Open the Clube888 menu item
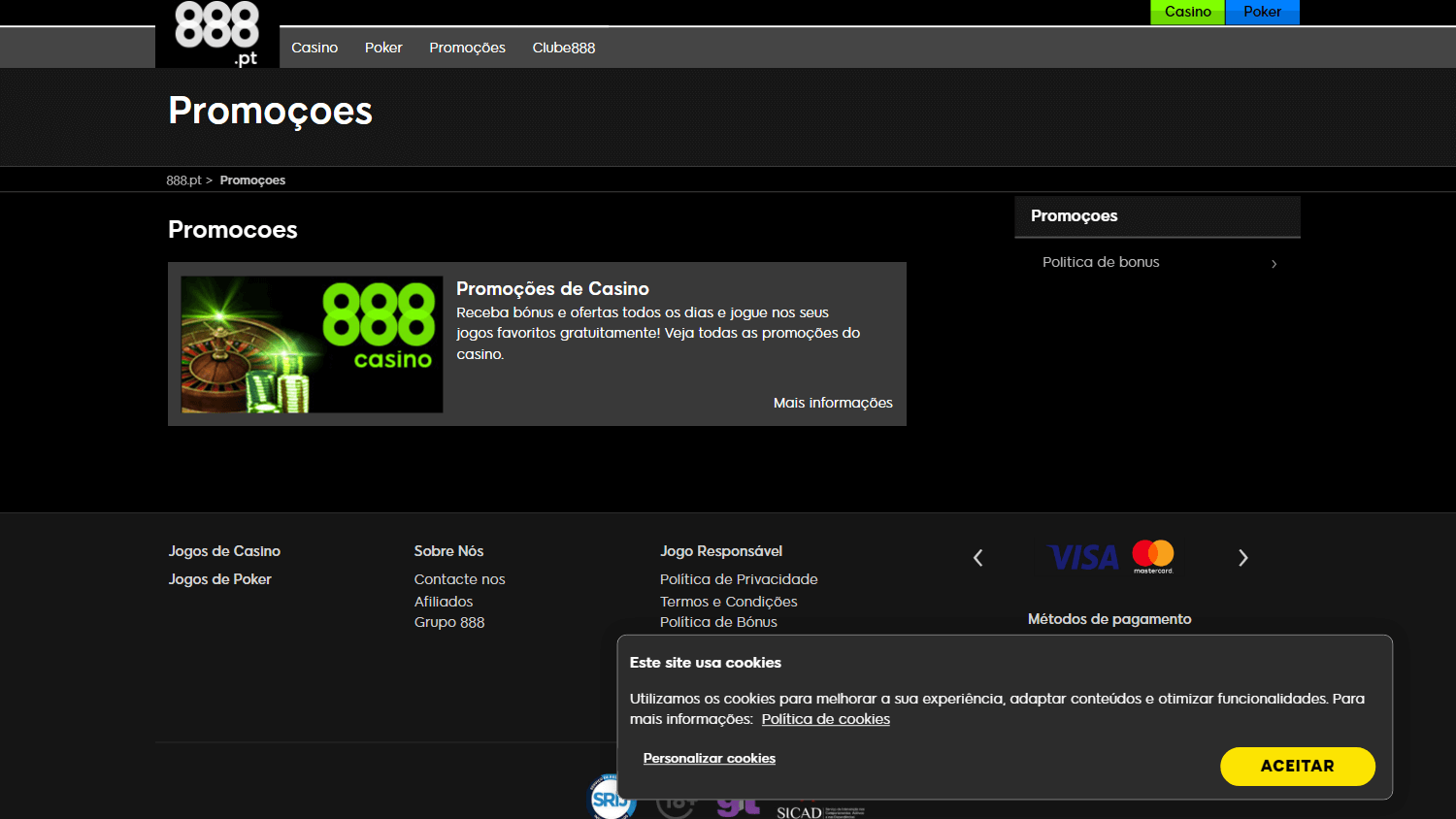 click(564, 48)
